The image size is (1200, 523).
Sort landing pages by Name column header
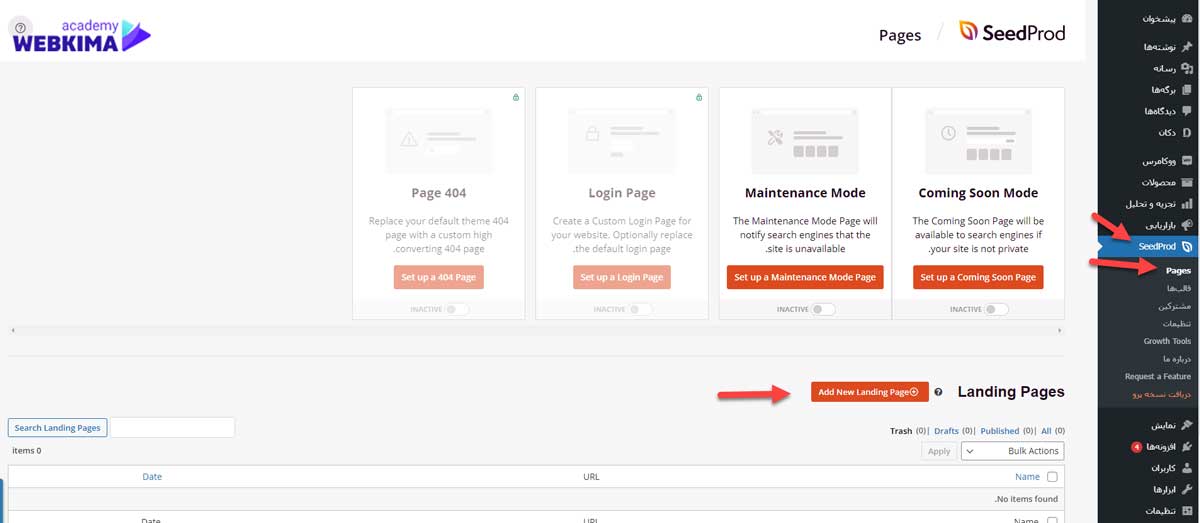click(x=1027, y=477)
